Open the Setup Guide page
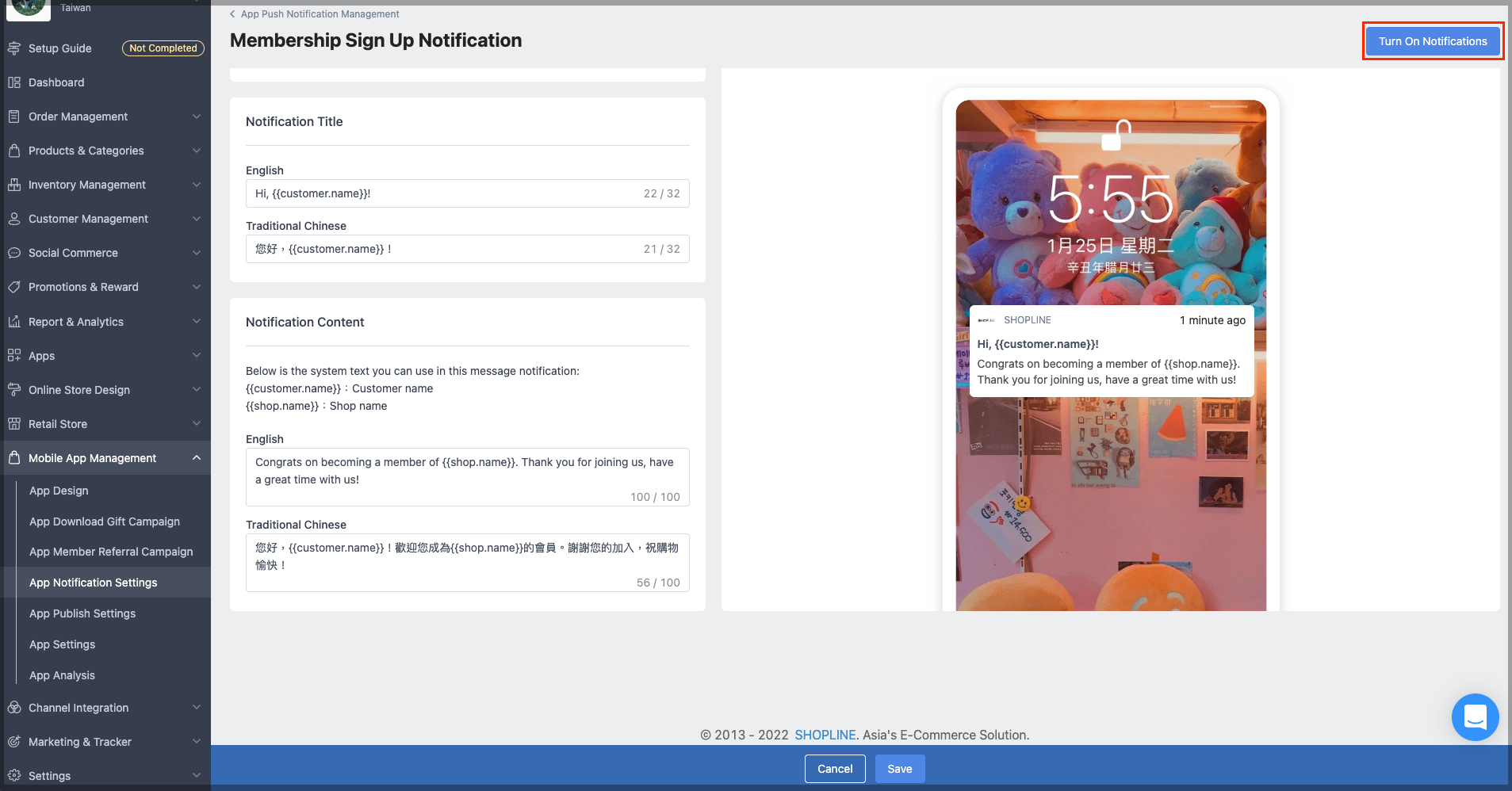 pos(60,48)
